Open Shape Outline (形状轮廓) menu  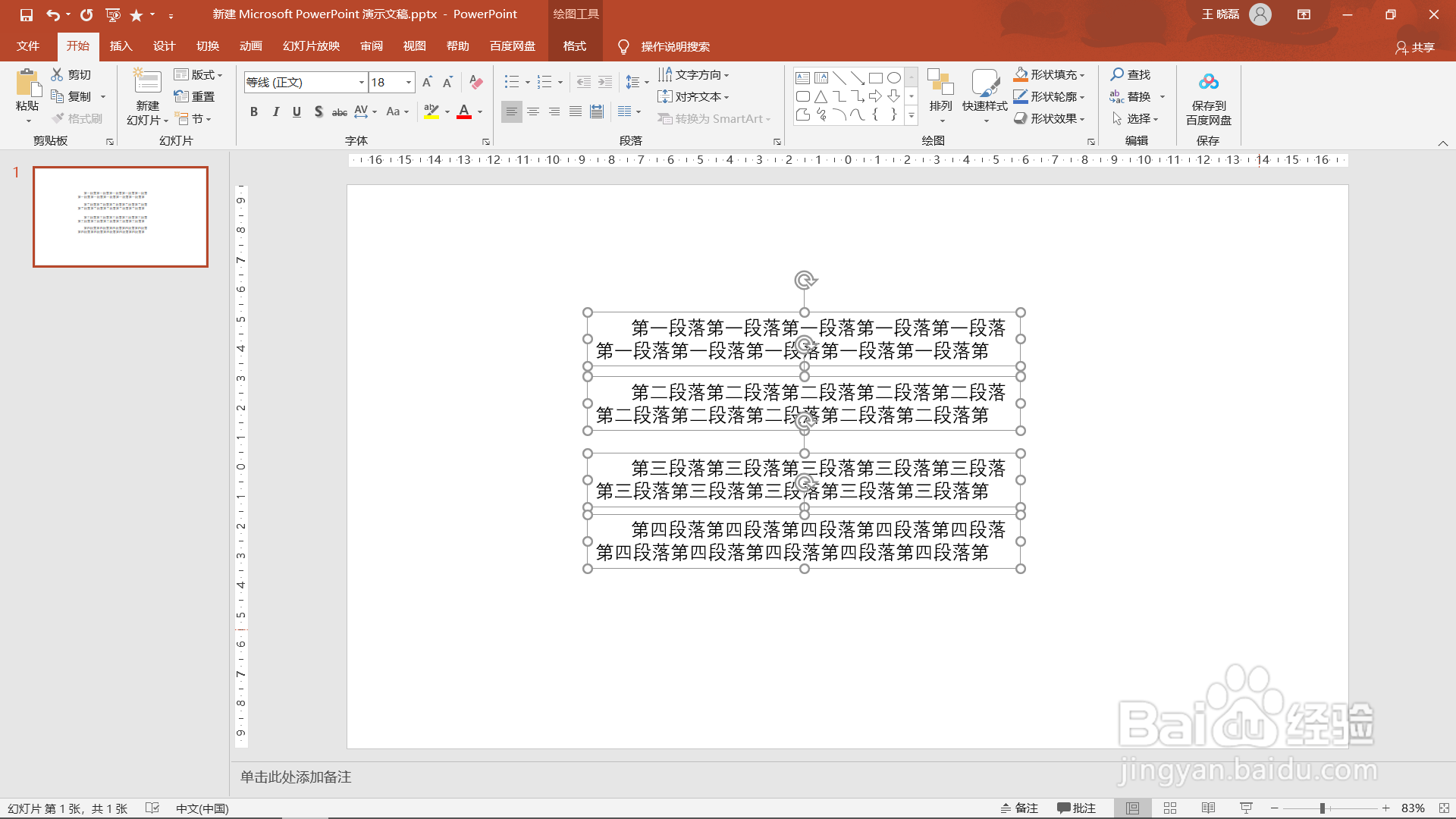coord(1050,96)
